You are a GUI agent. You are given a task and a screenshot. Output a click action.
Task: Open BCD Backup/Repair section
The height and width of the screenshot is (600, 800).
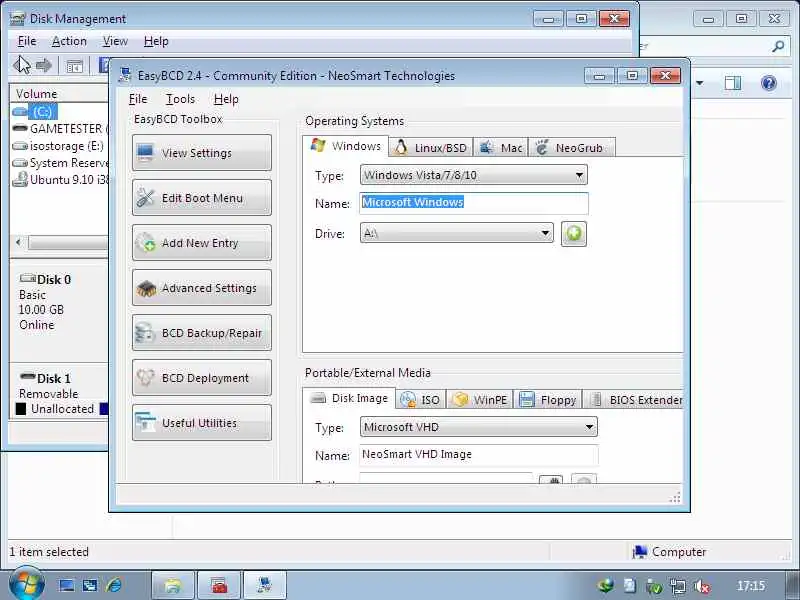pos(202,333)
